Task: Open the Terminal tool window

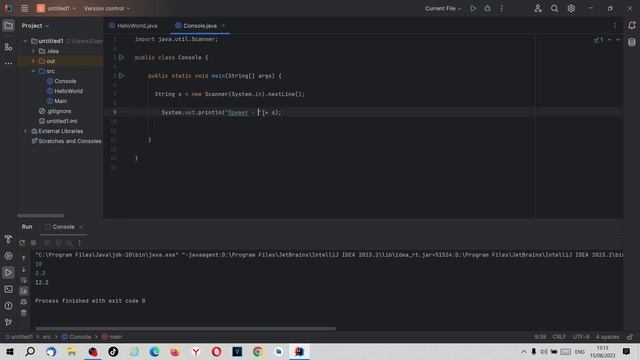Action: point(8,289)
